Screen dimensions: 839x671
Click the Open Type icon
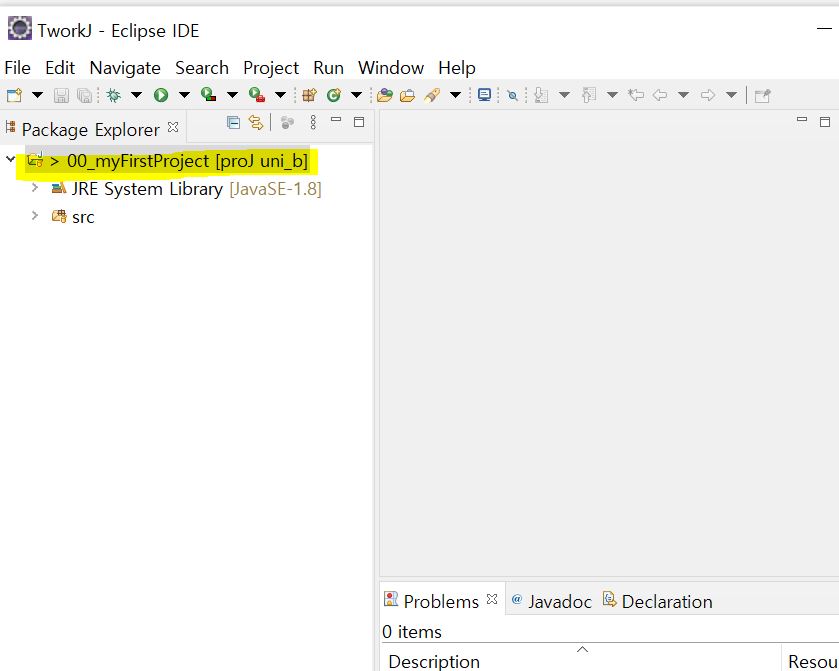tap(385, 95)
